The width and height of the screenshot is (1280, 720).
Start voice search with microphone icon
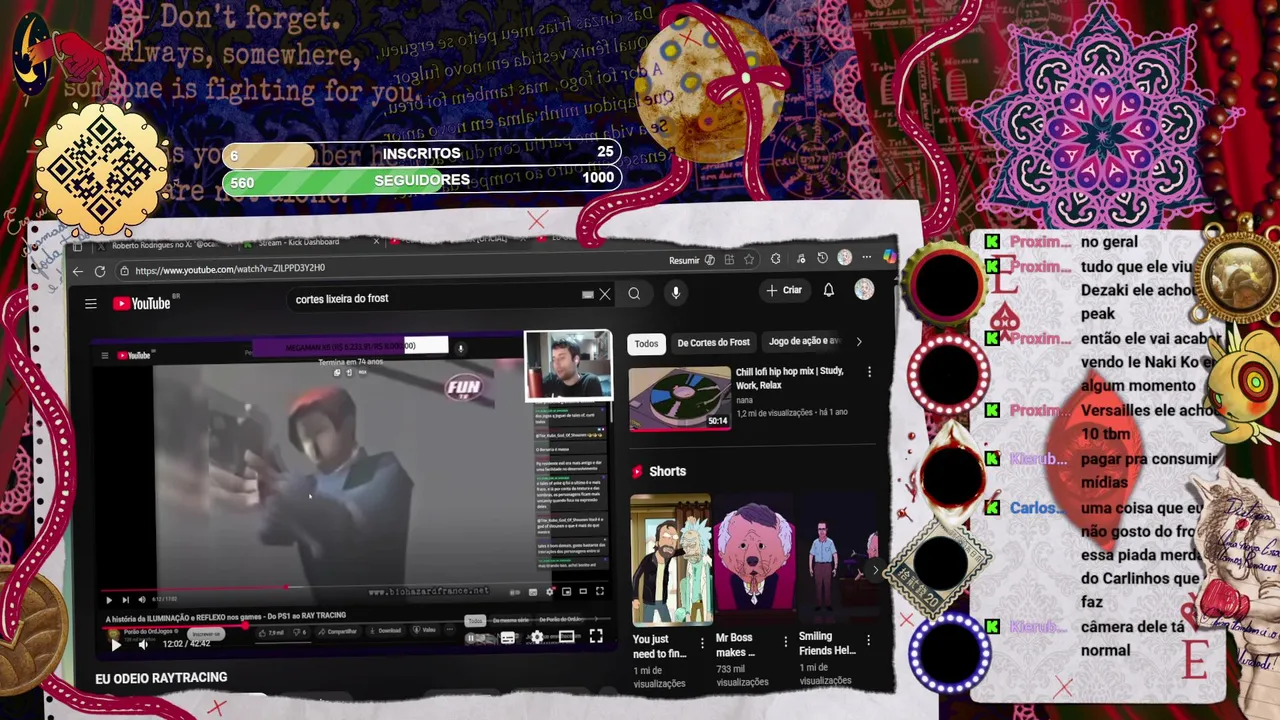(x=676, y=292)
